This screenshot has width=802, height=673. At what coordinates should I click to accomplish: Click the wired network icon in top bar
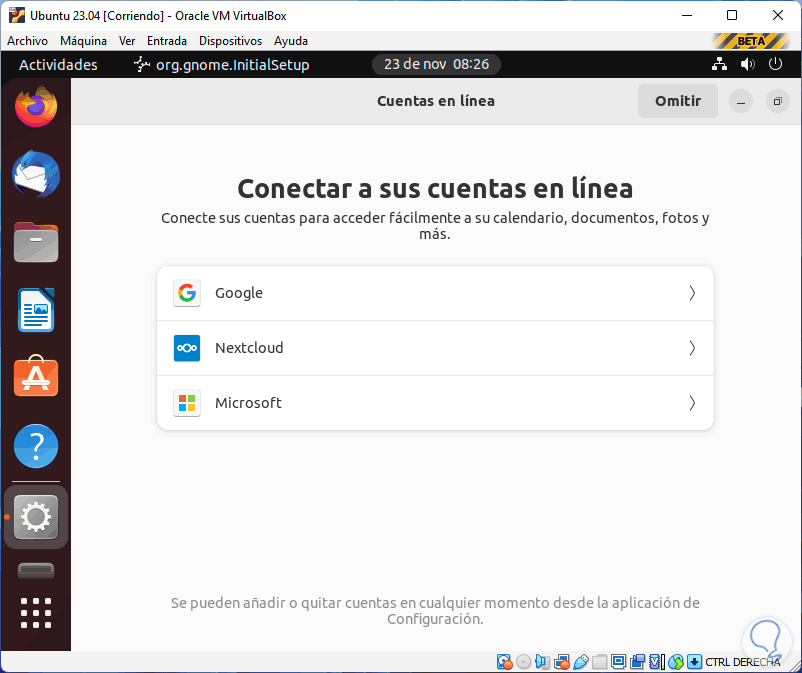720,64
